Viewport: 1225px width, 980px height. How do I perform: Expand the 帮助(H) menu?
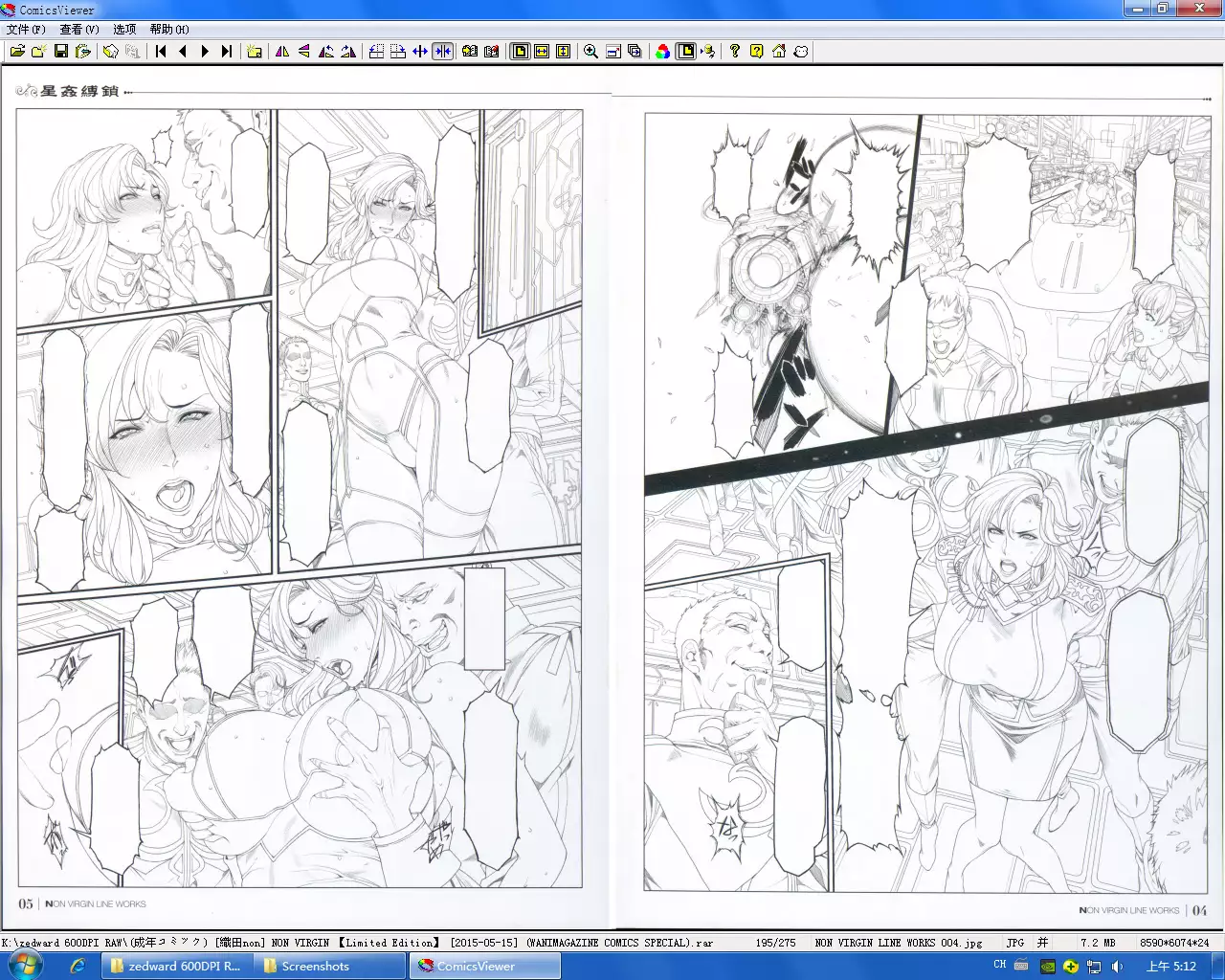[169, 30]
